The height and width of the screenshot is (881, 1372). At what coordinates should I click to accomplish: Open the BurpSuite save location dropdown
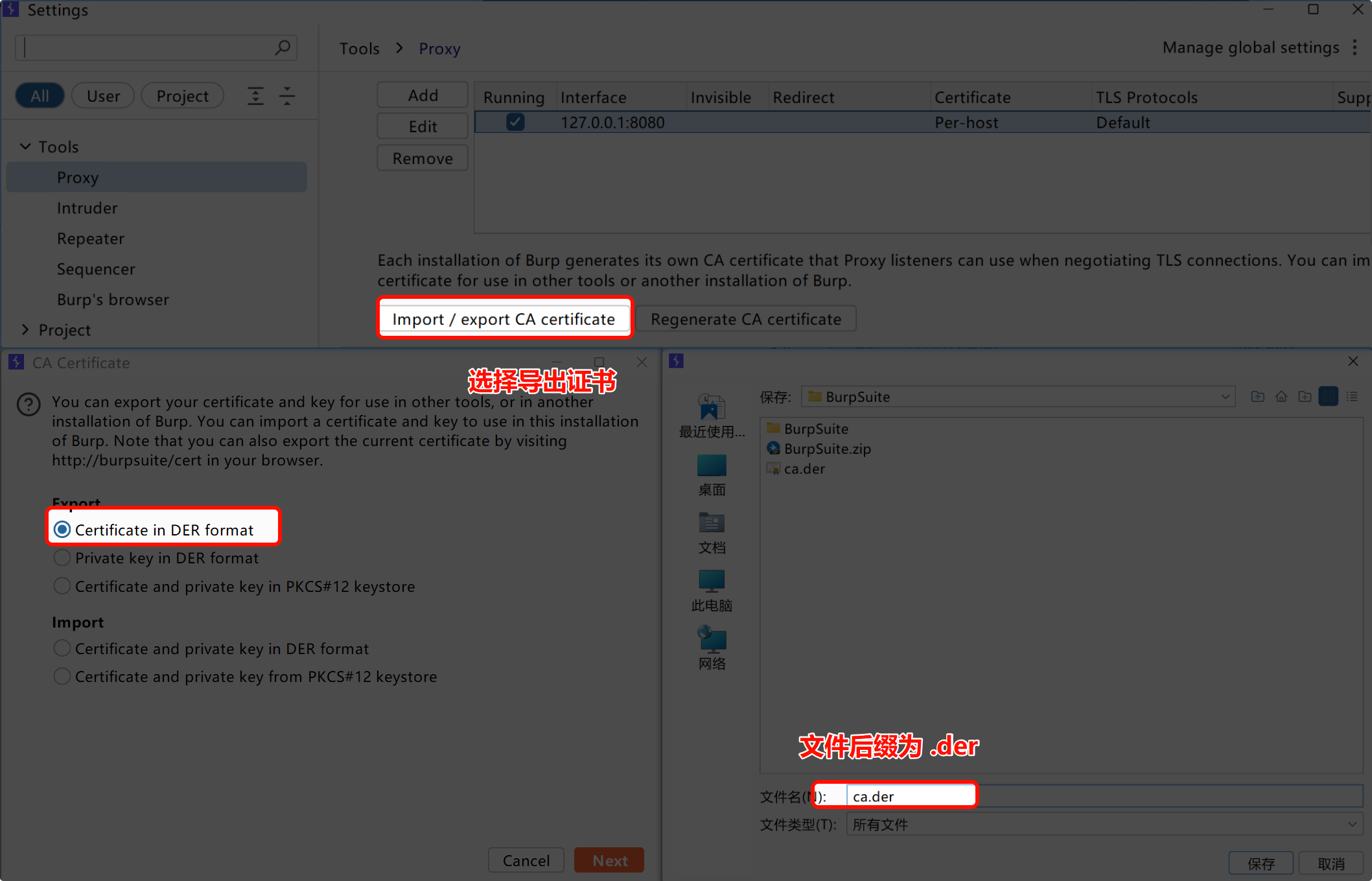1225,397
